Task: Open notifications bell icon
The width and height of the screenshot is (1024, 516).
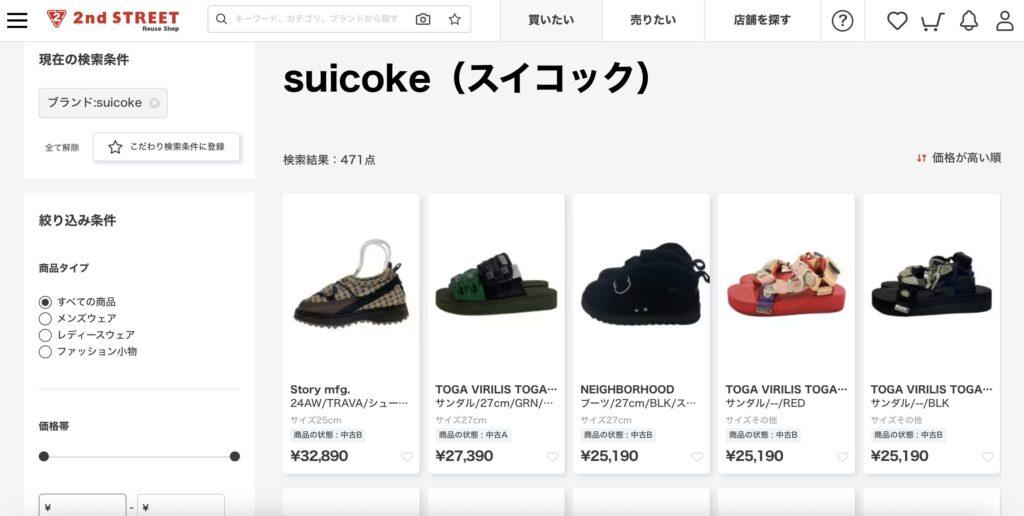Action: tap(969, 21)
